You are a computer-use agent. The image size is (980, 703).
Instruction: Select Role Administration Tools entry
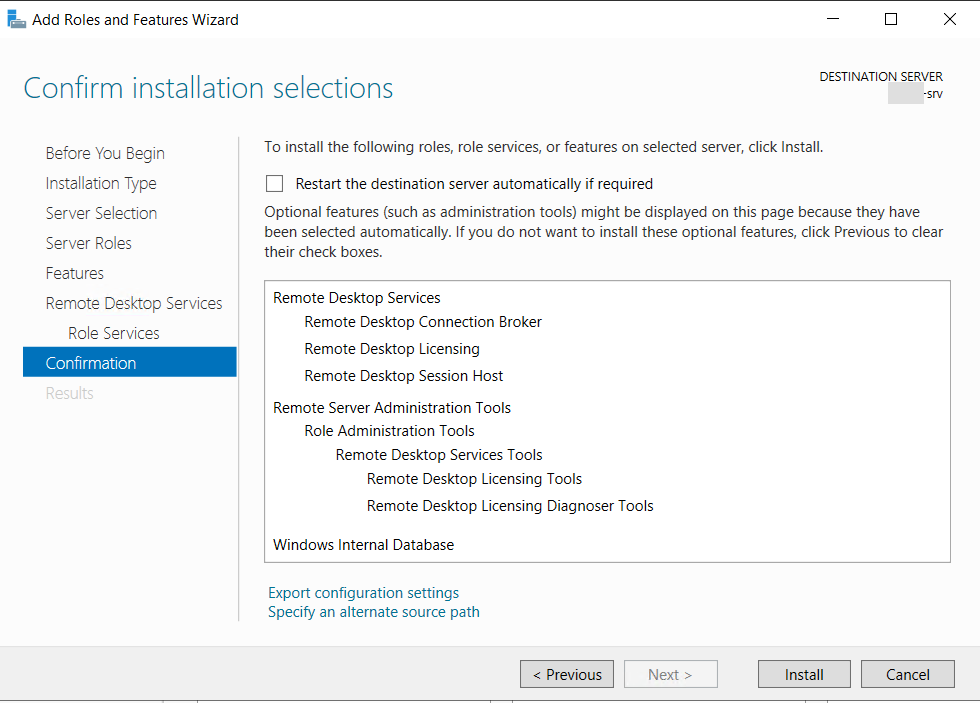[389, 431]
